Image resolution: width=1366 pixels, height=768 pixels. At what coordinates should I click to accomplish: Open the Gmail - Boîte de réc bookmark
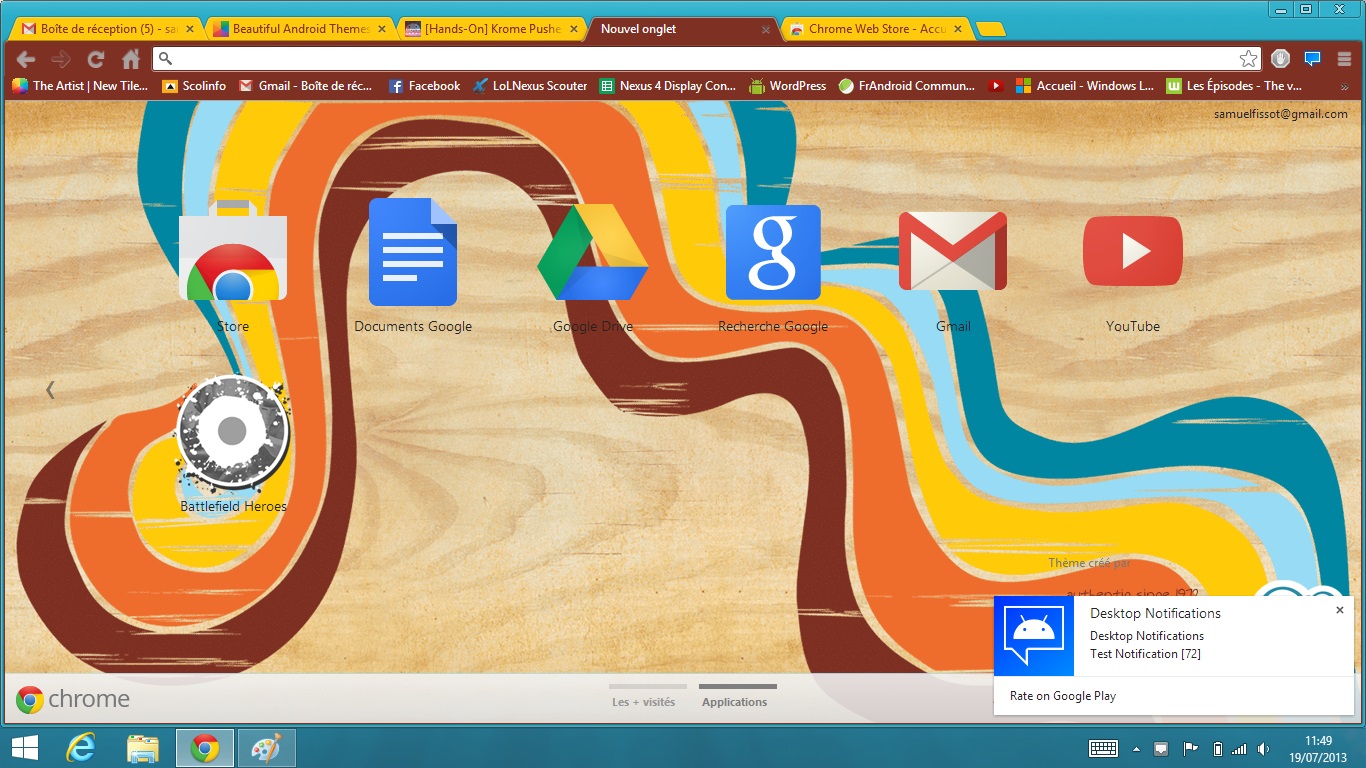tap(305, 86)
